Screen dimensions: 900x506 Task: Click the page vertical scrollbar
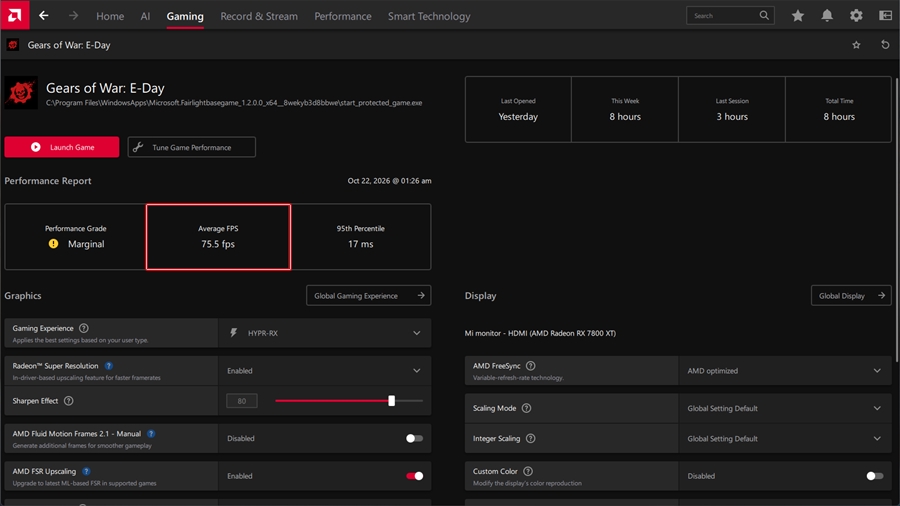(x=897, y=218)
